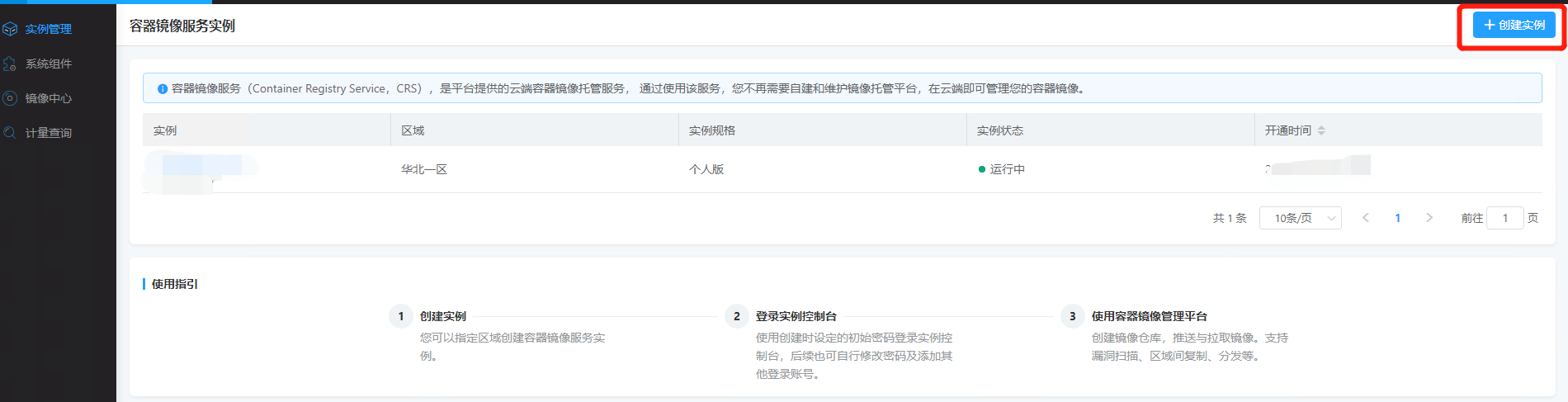Go to next page arrow in pagination

[1429, 218]
